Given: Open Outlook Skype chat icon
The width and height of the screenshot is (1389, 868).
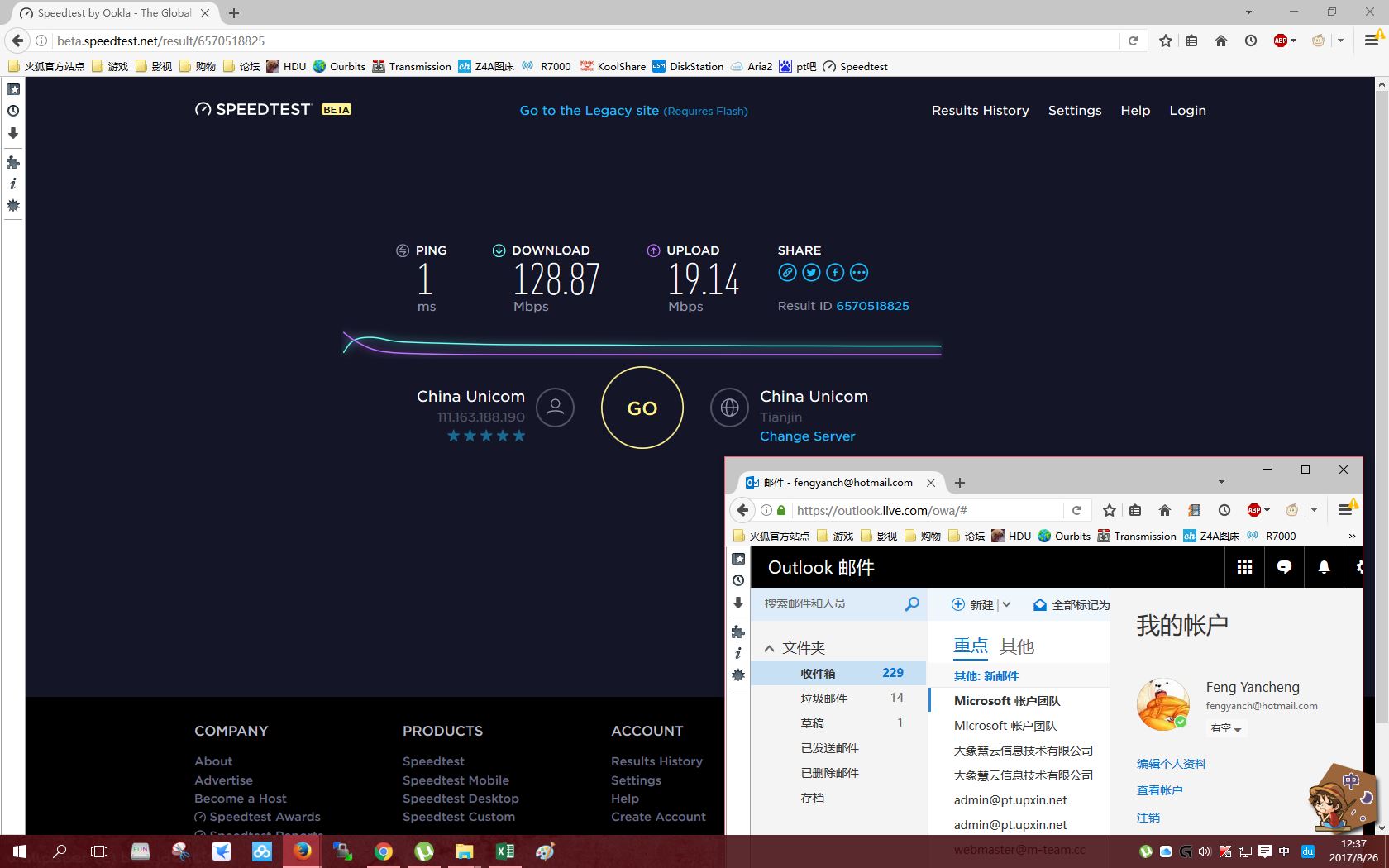Looking at the screenshot, I should click(1284, 567).
